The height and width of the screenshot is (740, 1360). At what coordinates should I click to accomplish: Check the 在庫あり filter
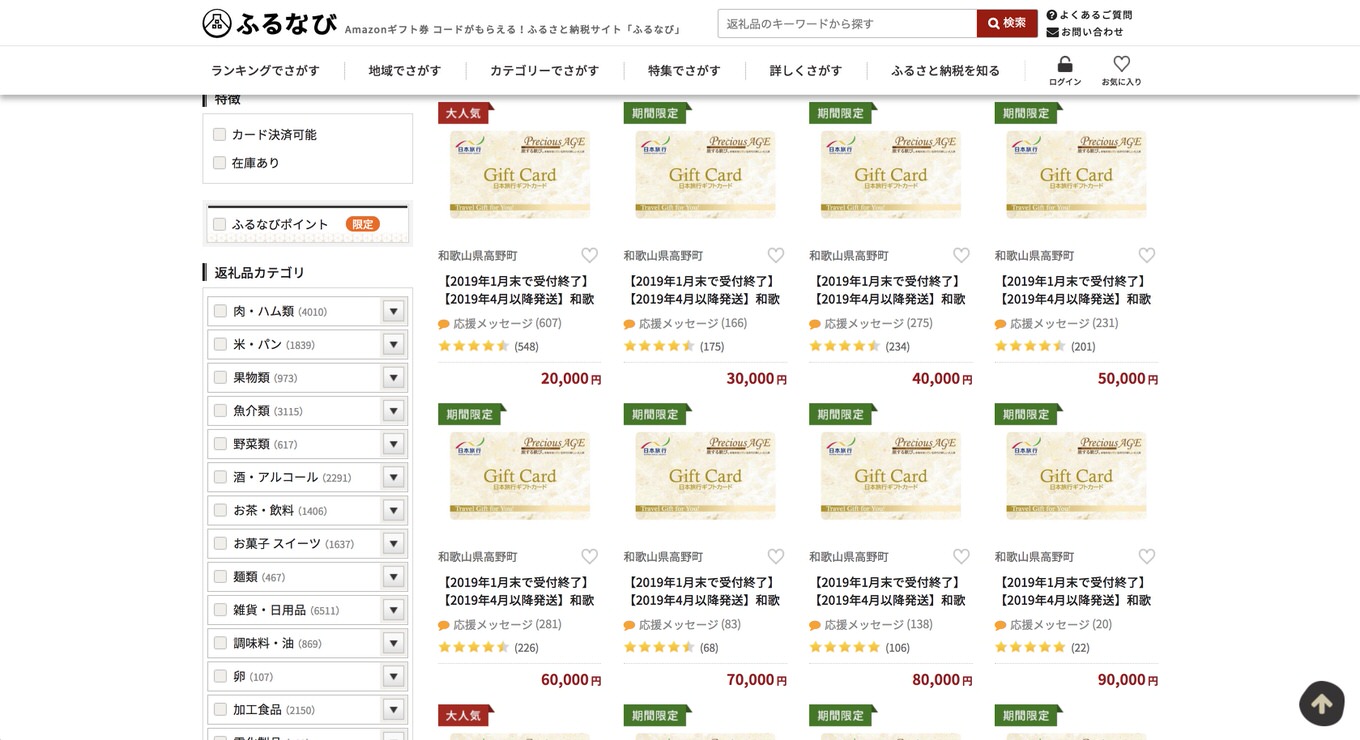click(219, 162)
